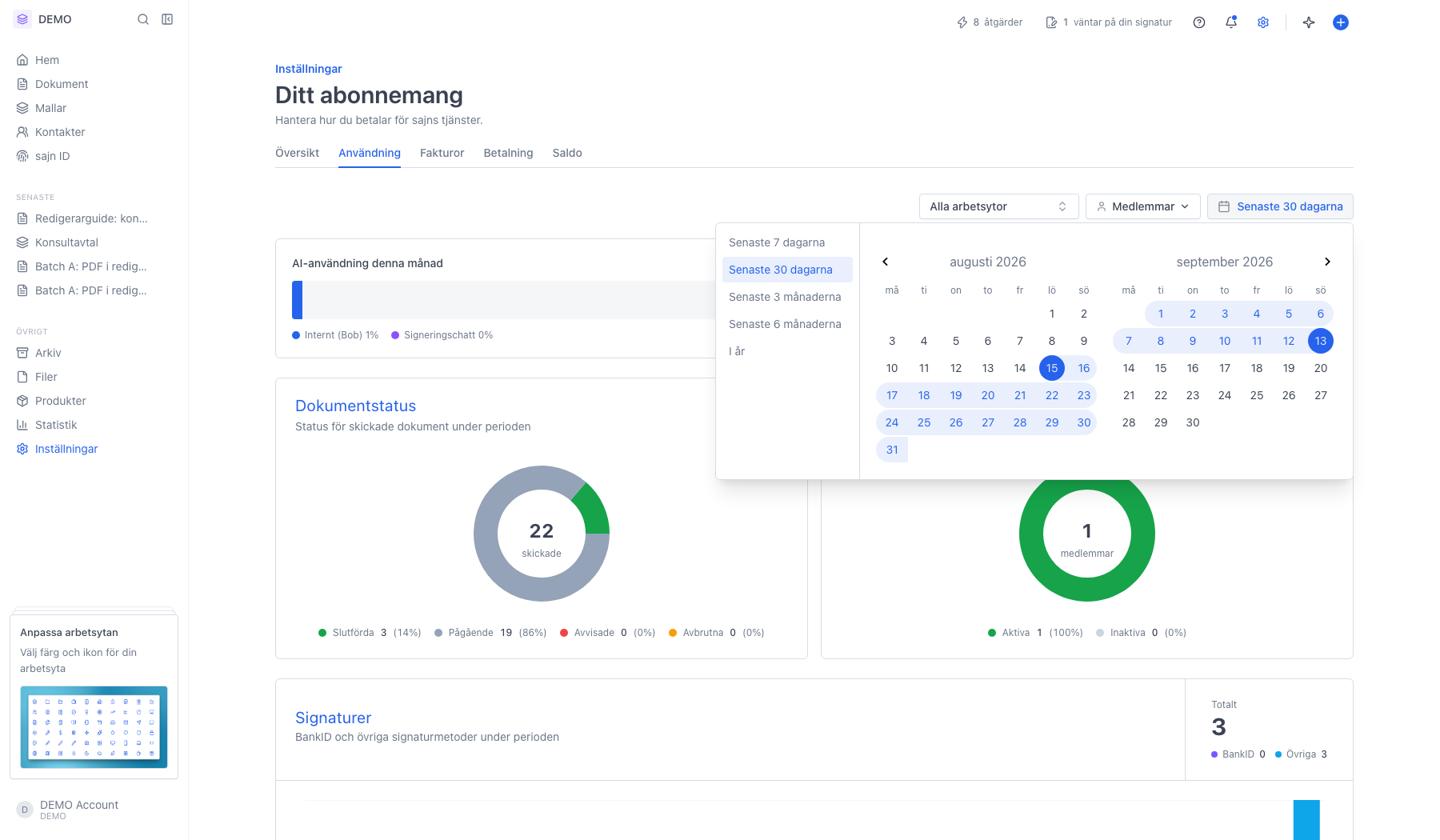Open Filer in sidebar

click(94, 377)
